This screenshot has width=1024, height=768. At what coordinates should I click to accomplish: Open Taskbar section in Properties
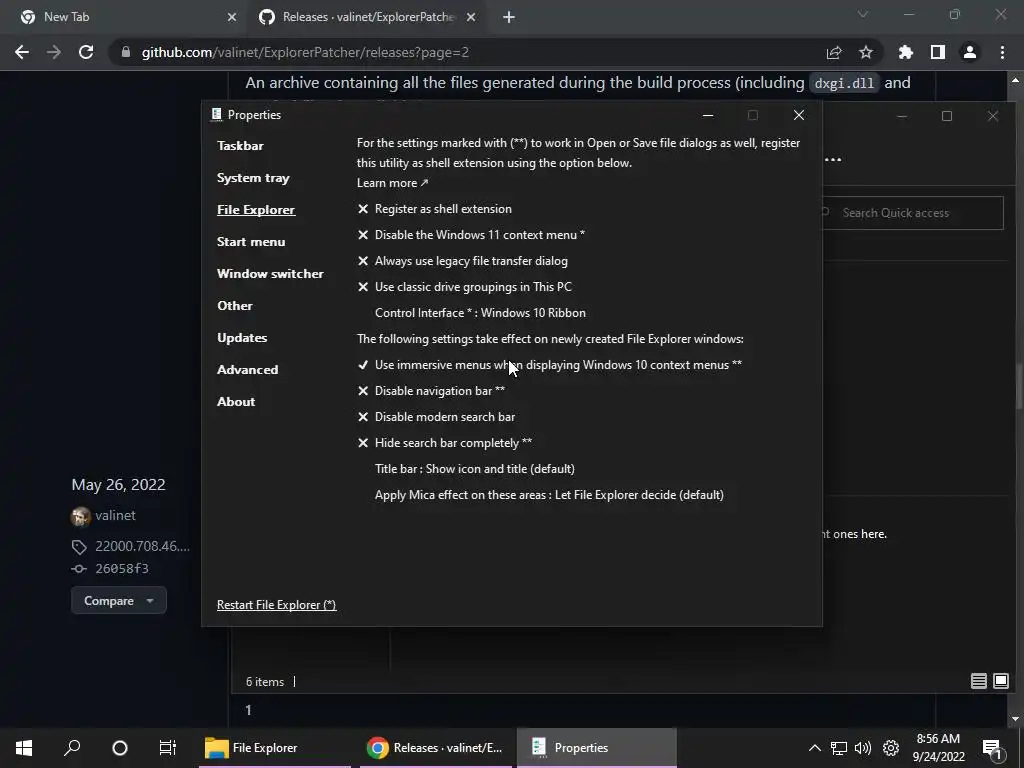tap(240, 146)
